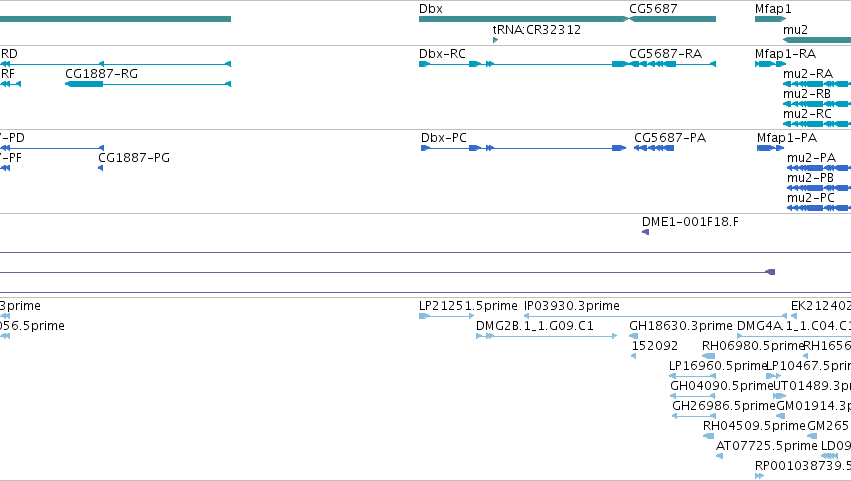The width and height of the screenshot is (851, 481).
Task: Select the LP21251.5prime EST label
Action: coord(468,306)
